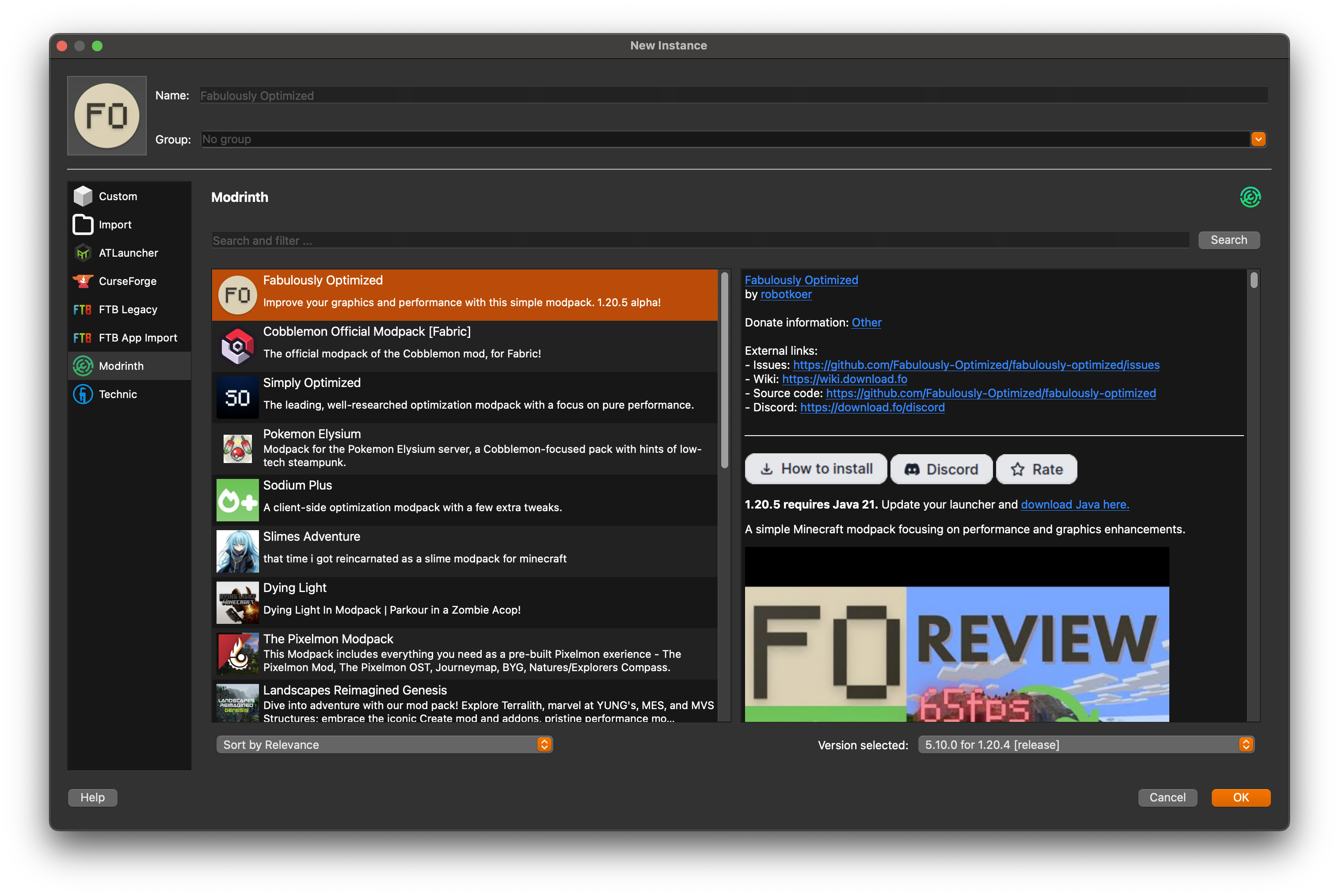This screenshot has height=896, width=1339.
Task: Click the Dying Light pack icon
Action: (x=238, y=602)
